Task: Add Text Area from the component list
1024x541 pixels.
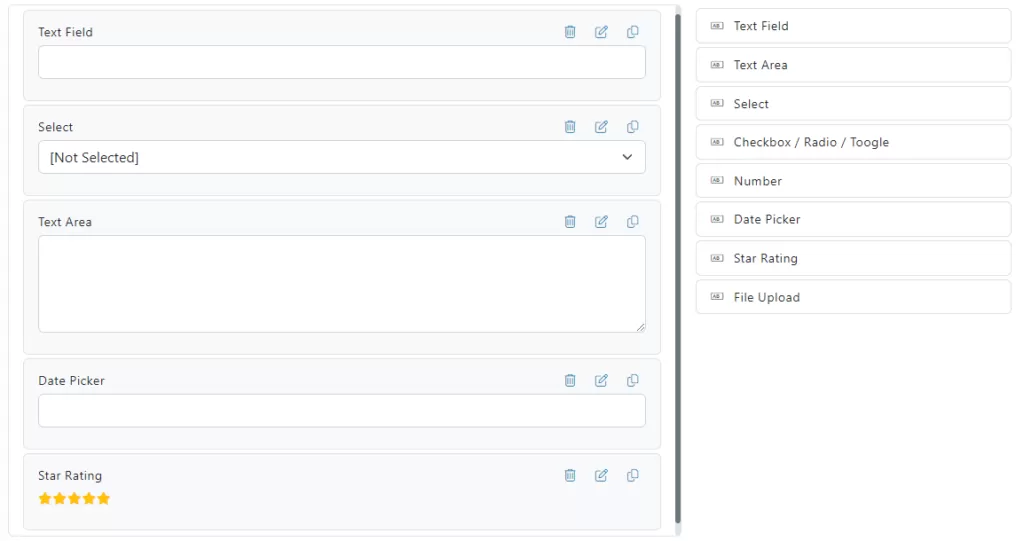Action: click(x=854, y=65)
